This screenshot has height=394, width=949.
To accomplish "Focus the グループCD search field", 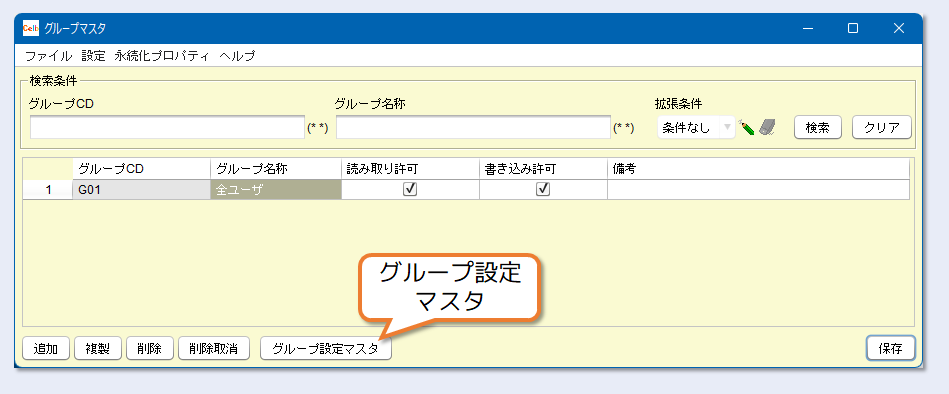I will click(167, 128).
